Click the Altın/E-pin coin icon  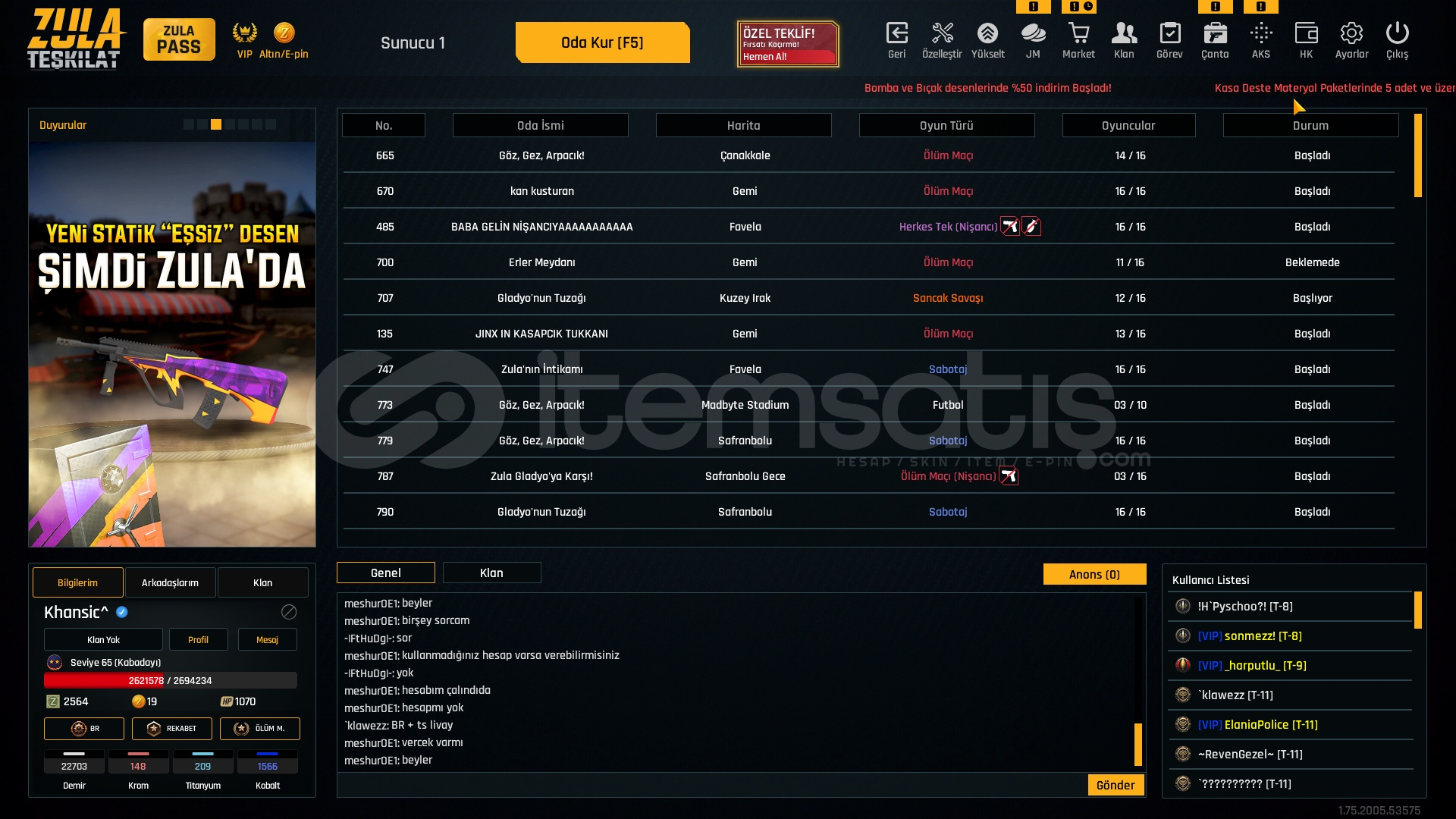pyautogui.click(x=284, y=33)
